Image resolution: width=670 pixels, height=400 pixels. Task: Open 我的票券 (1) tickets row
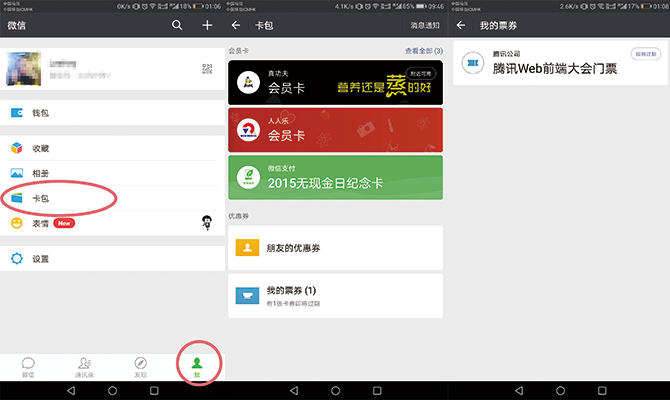(x=335, y=295)
